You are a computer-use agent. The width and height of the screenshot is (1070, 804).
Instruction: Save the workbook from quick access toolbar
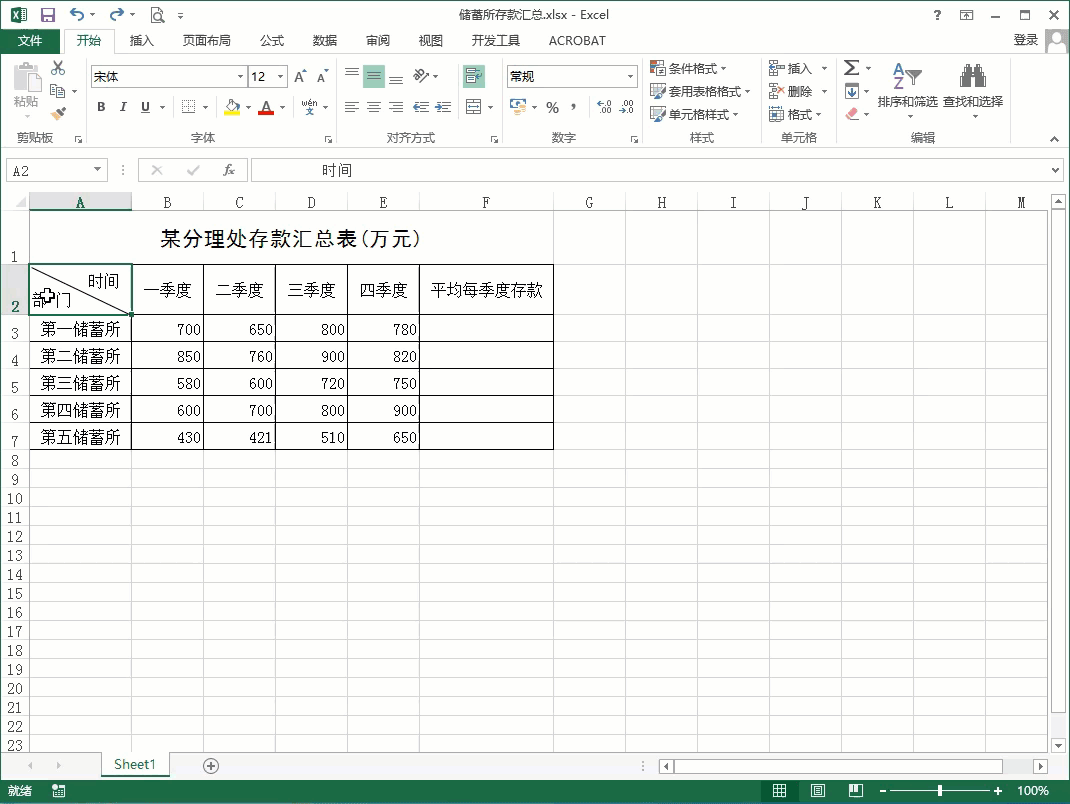(47, 15)
